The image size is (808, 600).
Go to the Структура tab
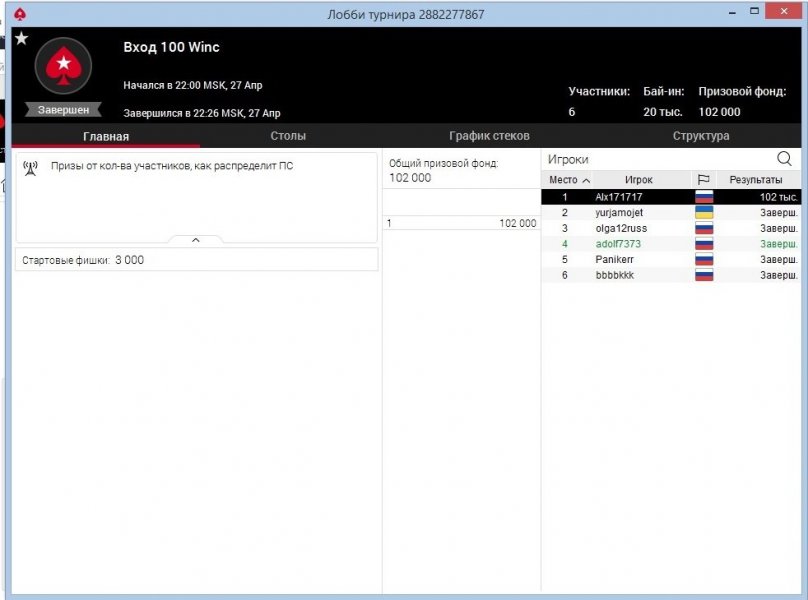[700, 136]
